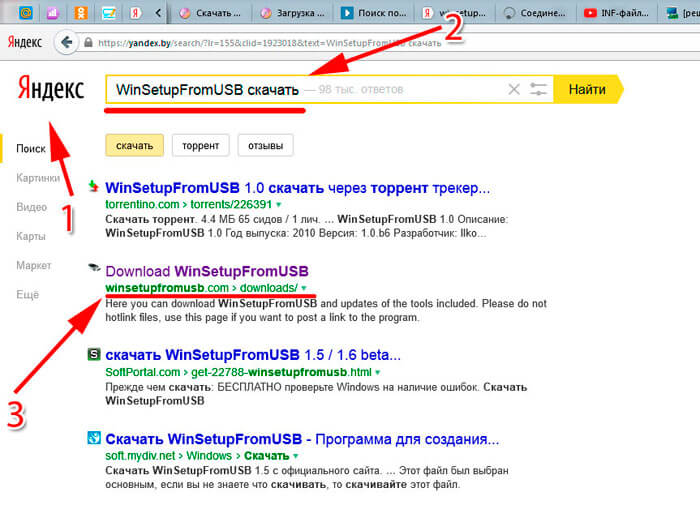This screenshot has width=700, height=505.
Task: Click the browser back arrow button
Action: (x=67, y=43)
